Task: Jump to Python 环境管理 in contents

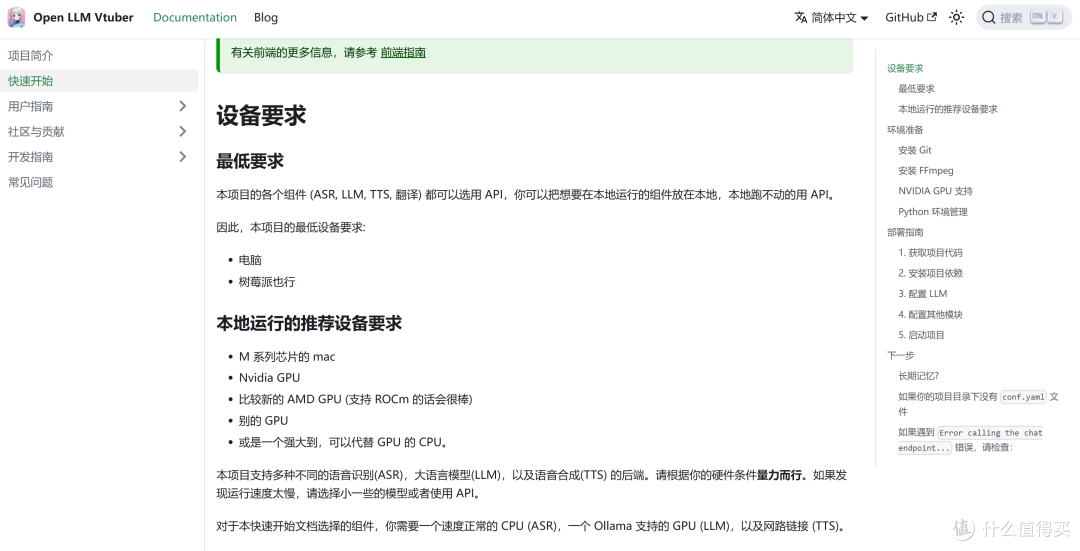Action: [933, 211]
